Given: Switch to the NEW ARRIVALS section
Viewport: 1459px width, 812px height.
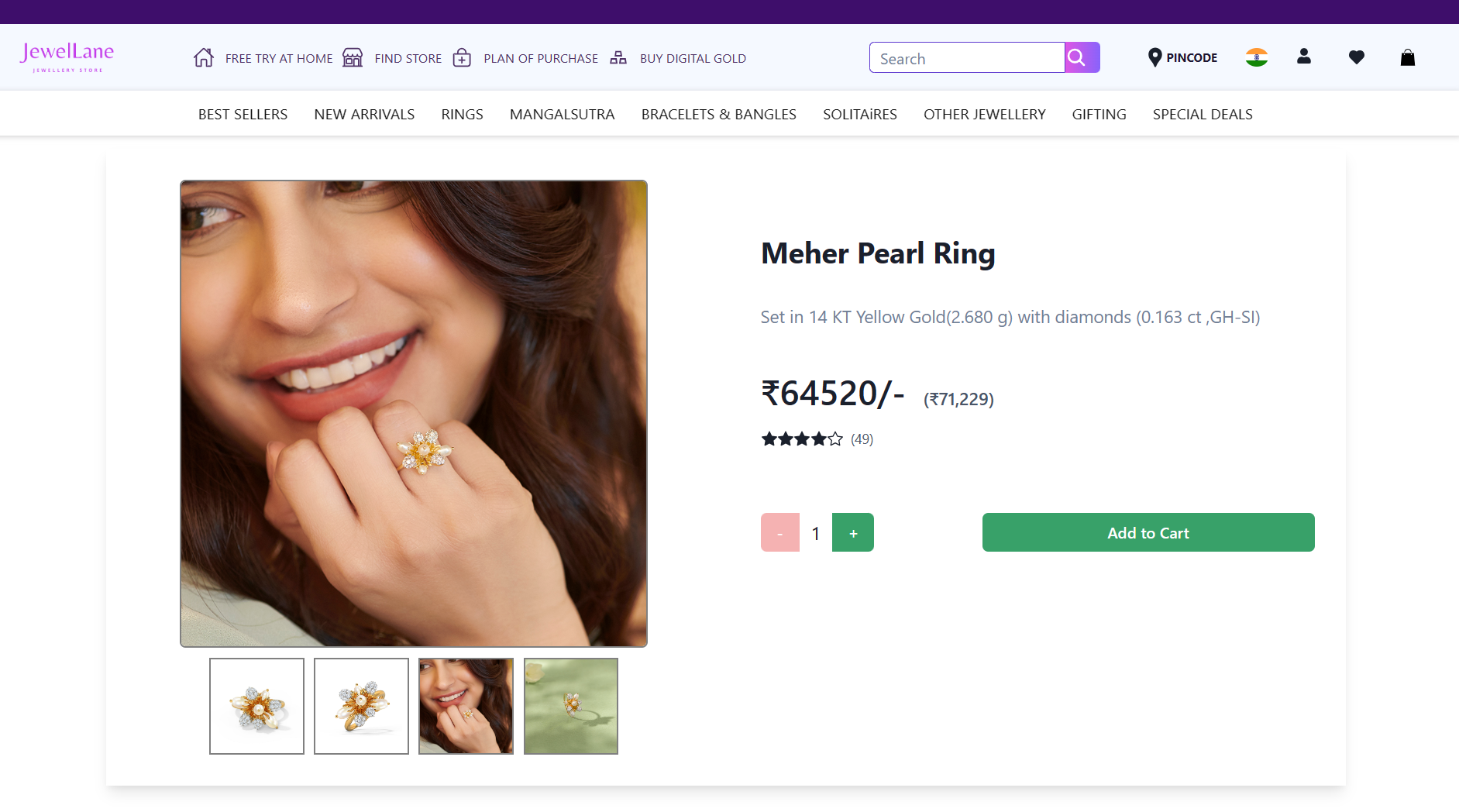Looking at the screenshot, I should click(364, 114).
